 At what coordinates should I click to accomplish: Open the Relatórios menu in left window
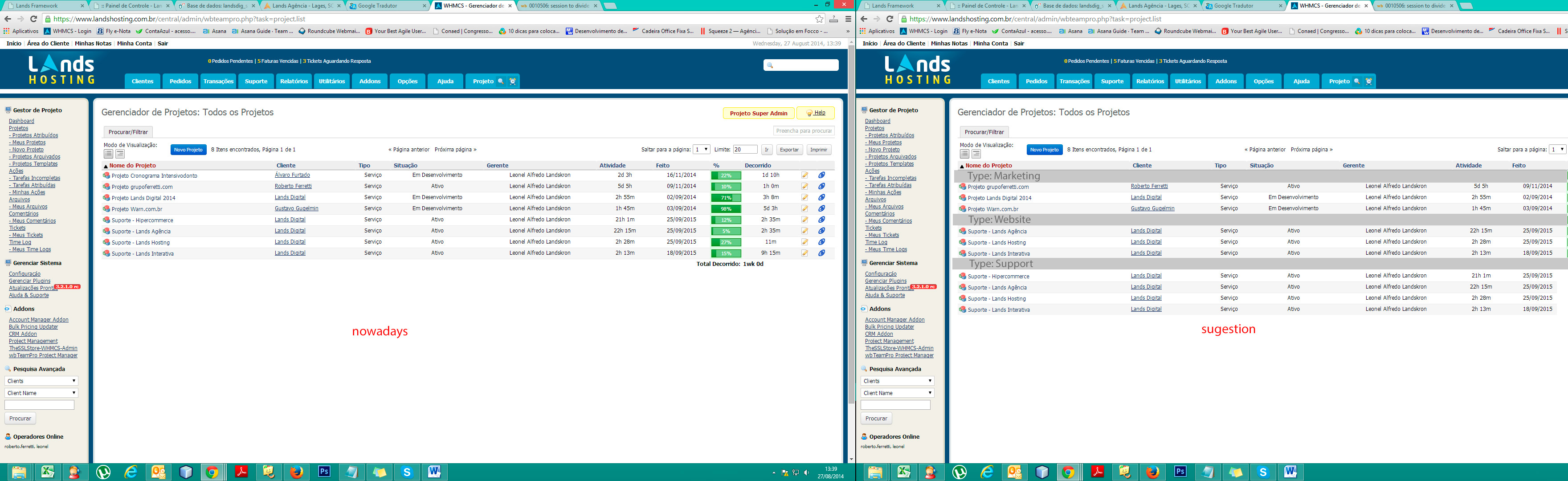click(294, 81)
